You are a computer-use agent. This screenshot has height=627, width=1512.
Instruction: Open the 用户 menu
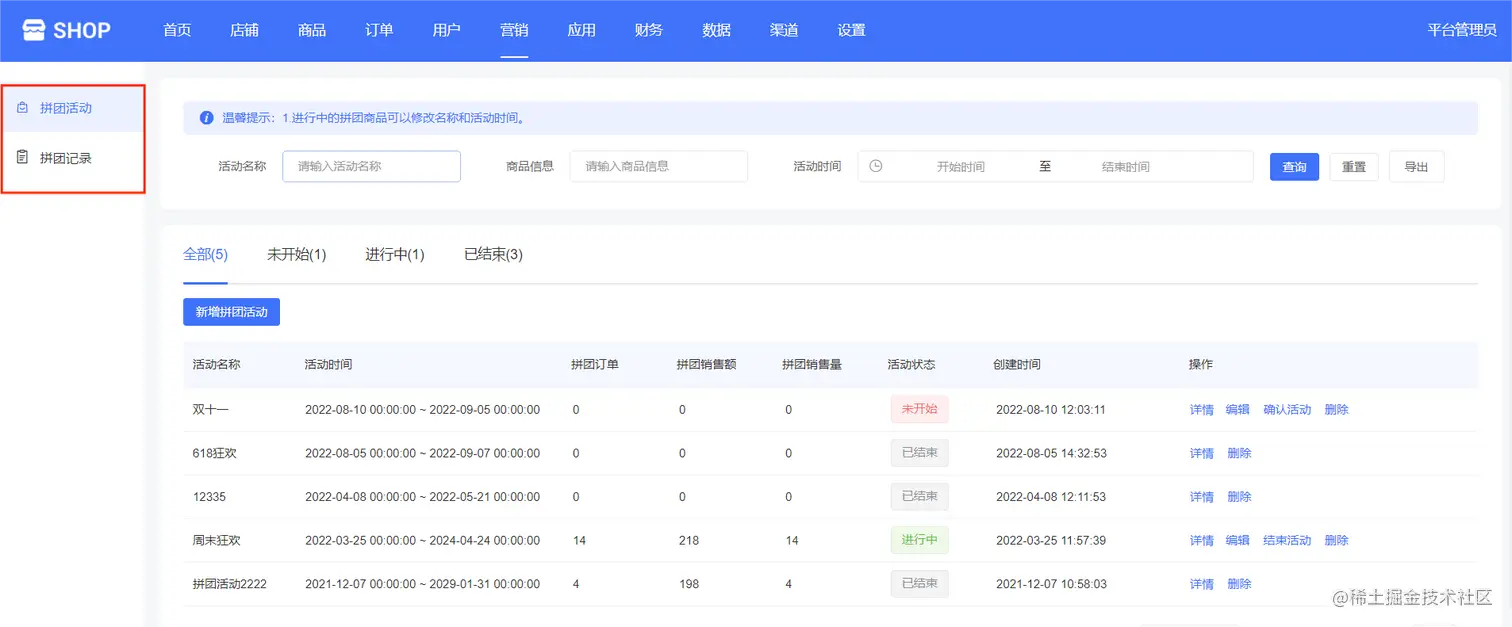[x=447, y=30]
